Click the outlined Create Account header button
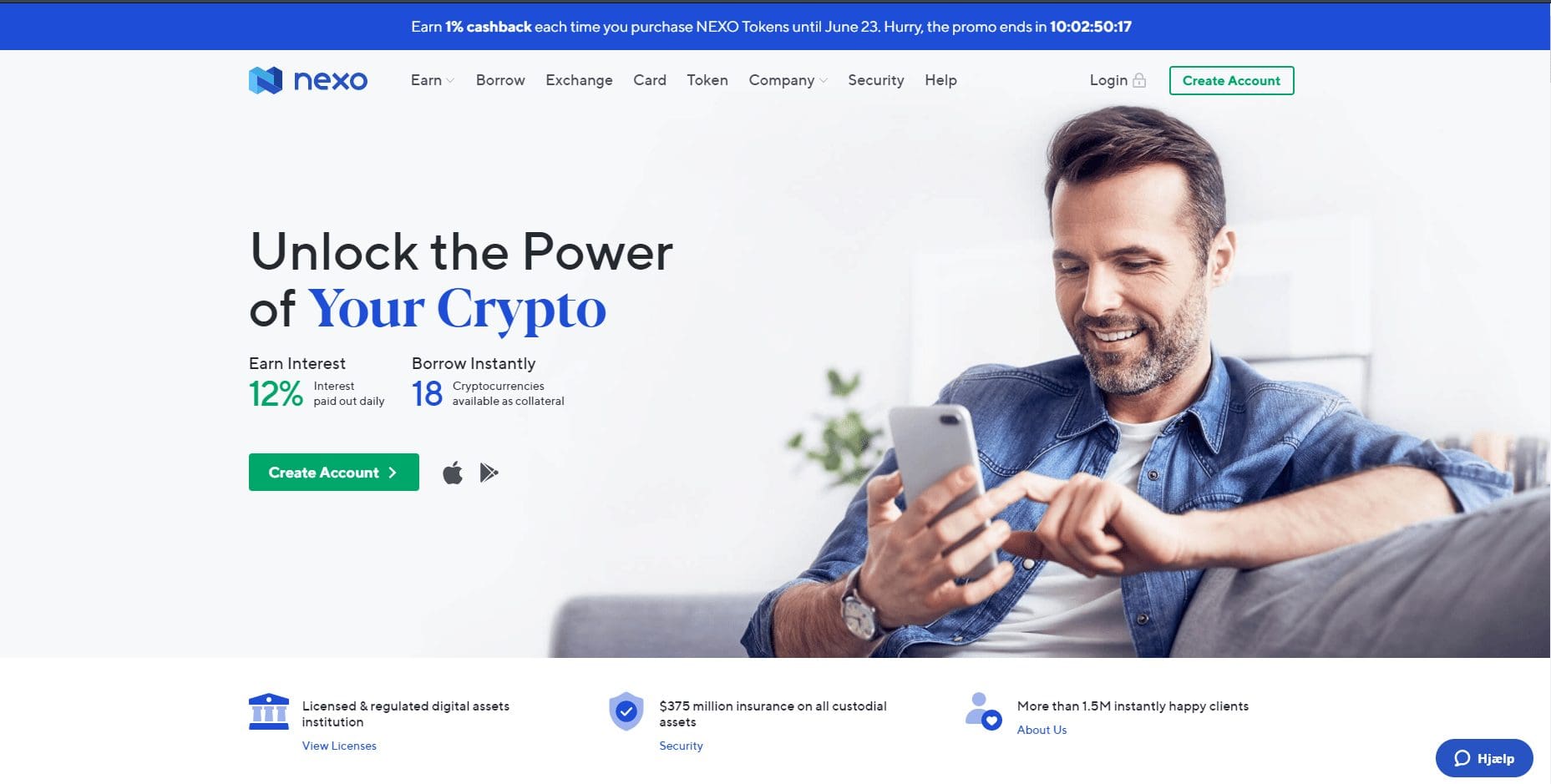Viewport: 1551px width, 784px height. pyautogui.click(x=1231, y=80)
